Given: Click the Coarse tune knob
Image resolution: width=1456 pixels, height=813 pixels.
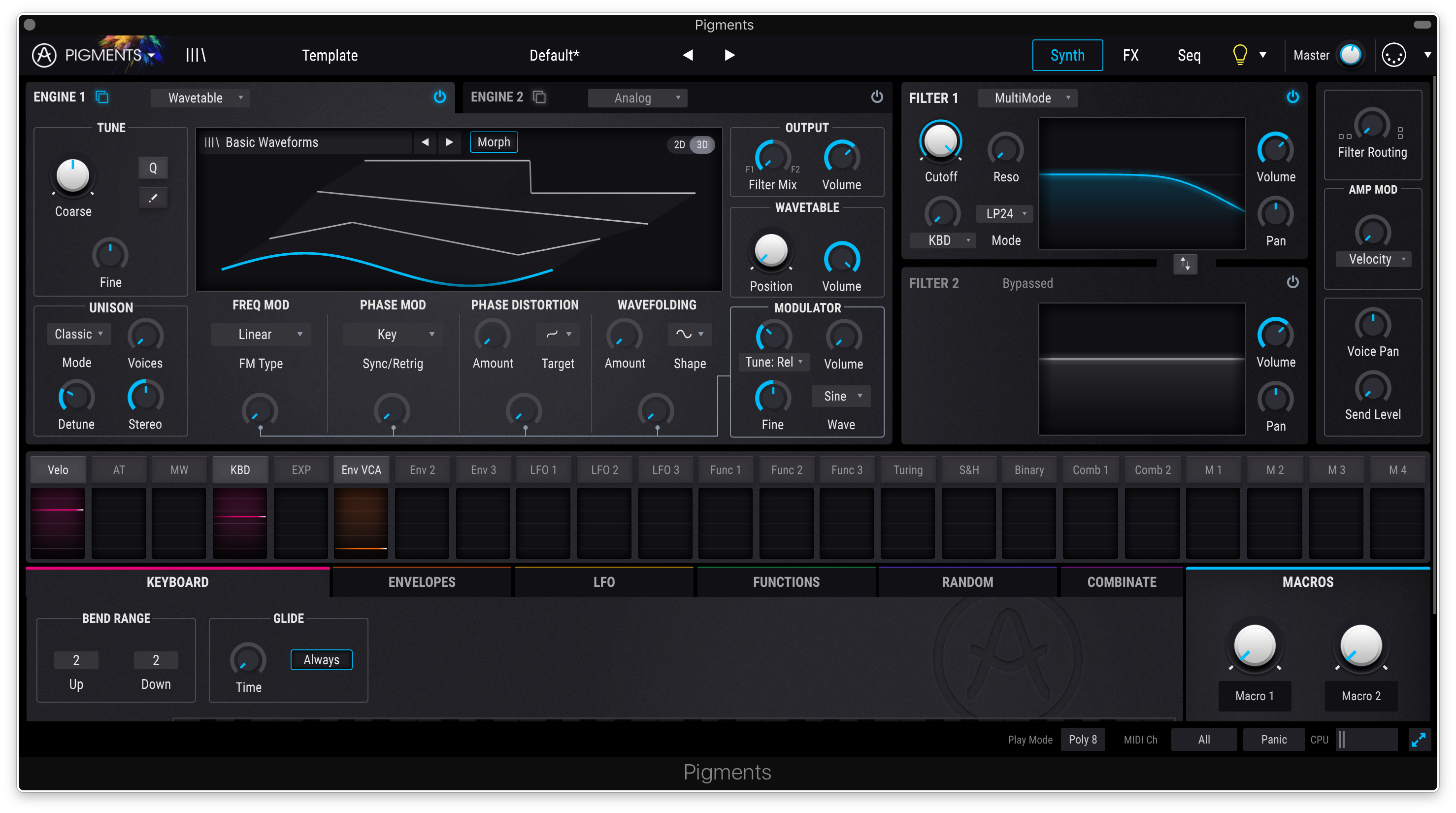Looking at the screenshot, I should tap(73, 176).
